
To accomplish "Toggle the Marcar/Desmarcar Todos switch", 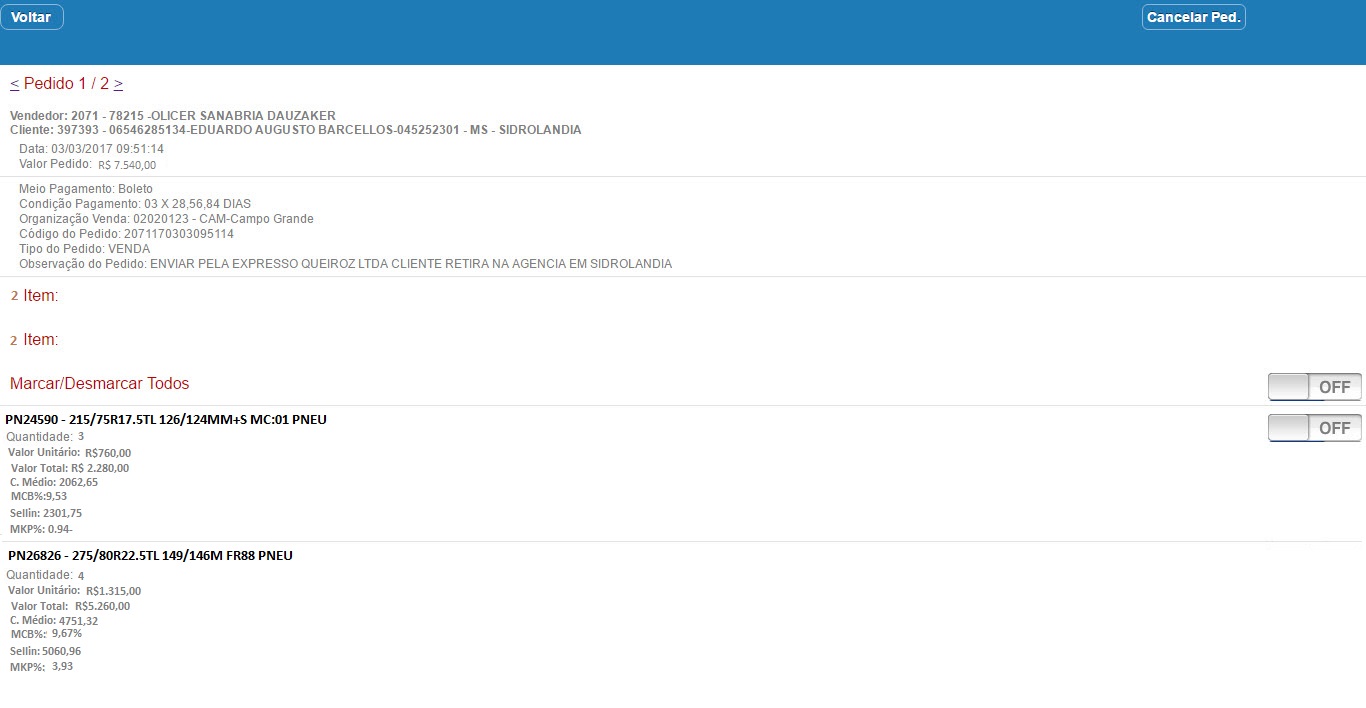I will click(x=1314, y=387).
